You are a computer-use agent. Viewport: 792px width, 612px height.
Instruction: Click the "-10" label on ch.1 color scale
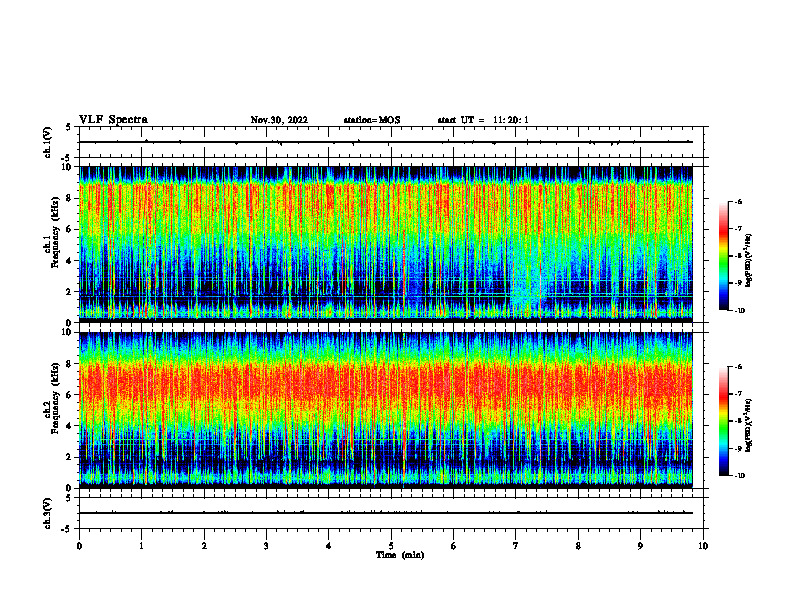pyautogui.click(x=740, y=311)
